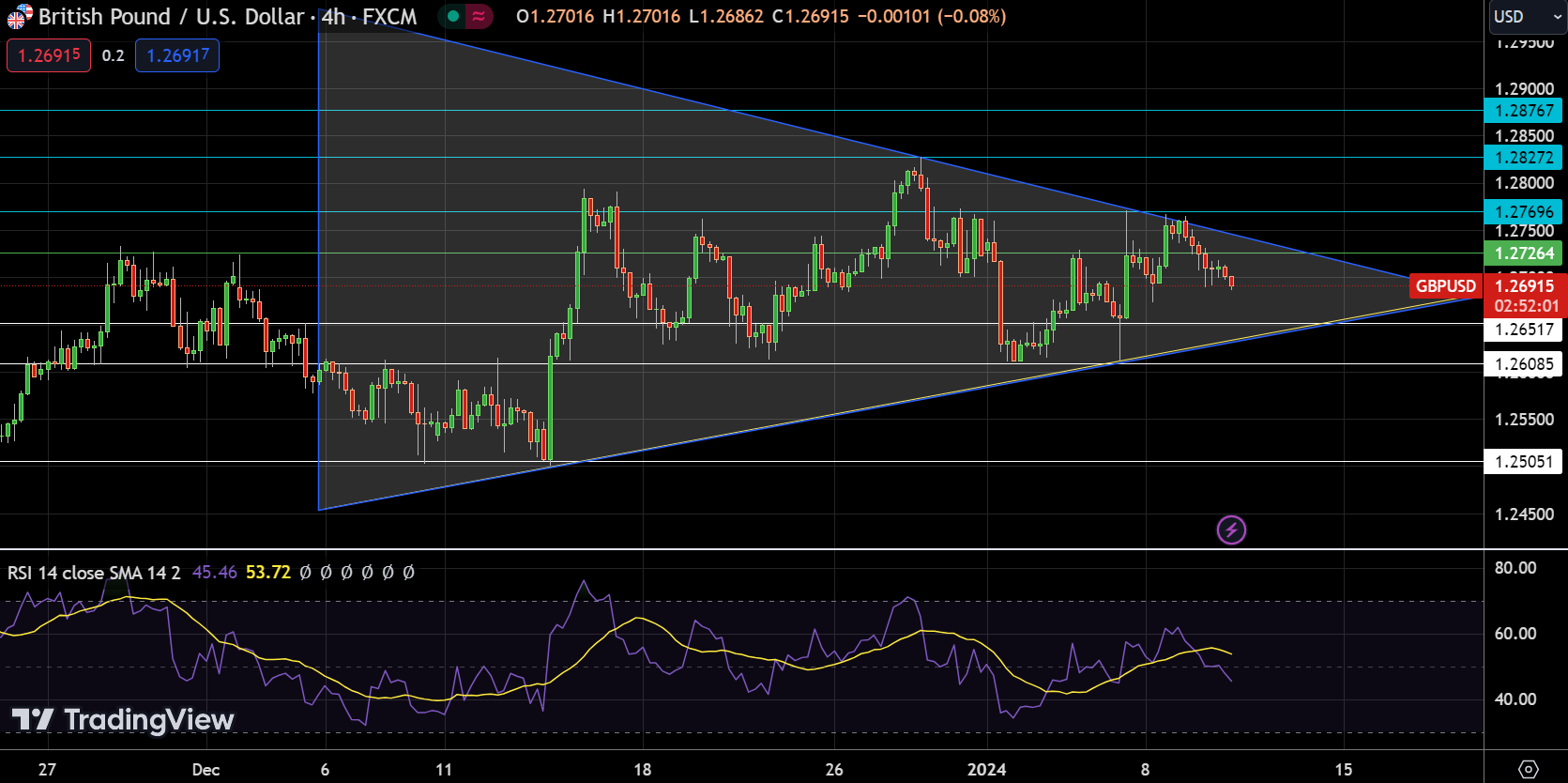Click the TradingView logo
This screenshot has width=1568, height=783.
pyautogui.click(x=123, y=720)
